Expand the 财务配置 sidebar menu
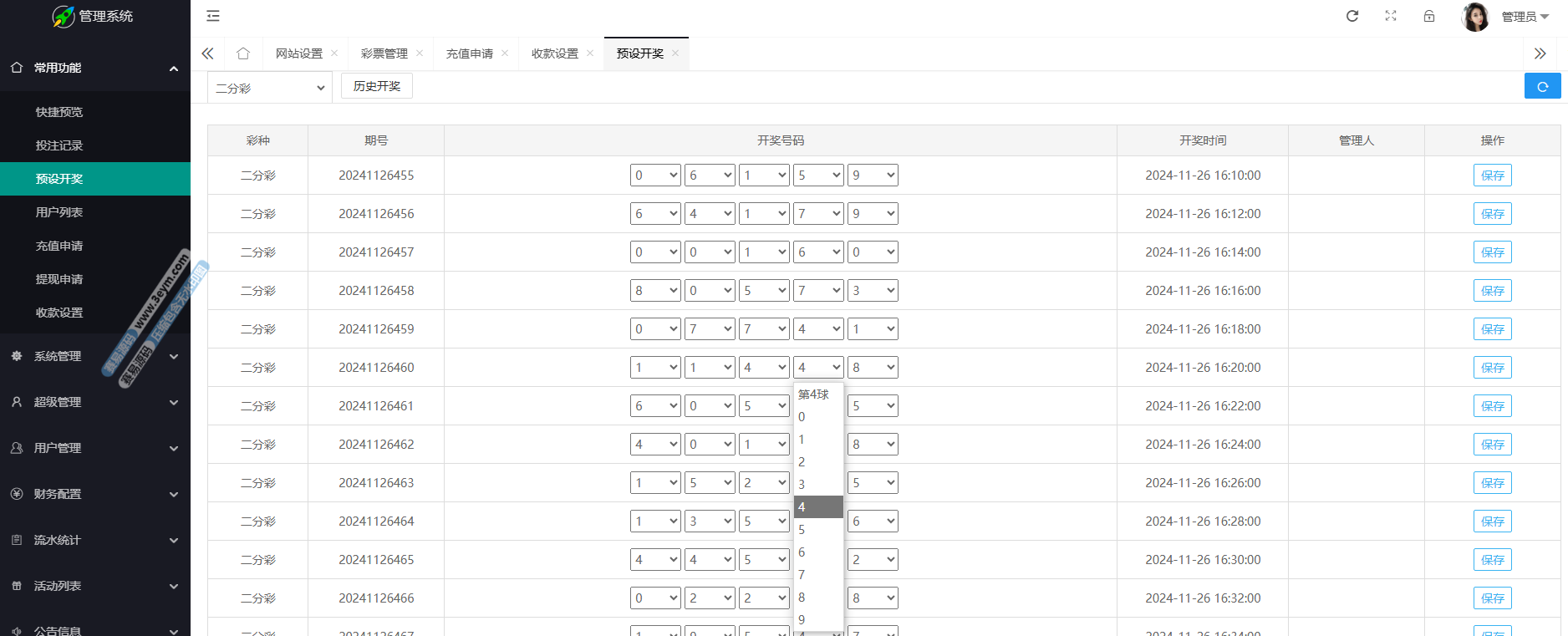This screenshot has width=1568, height=636. (95, 494)
